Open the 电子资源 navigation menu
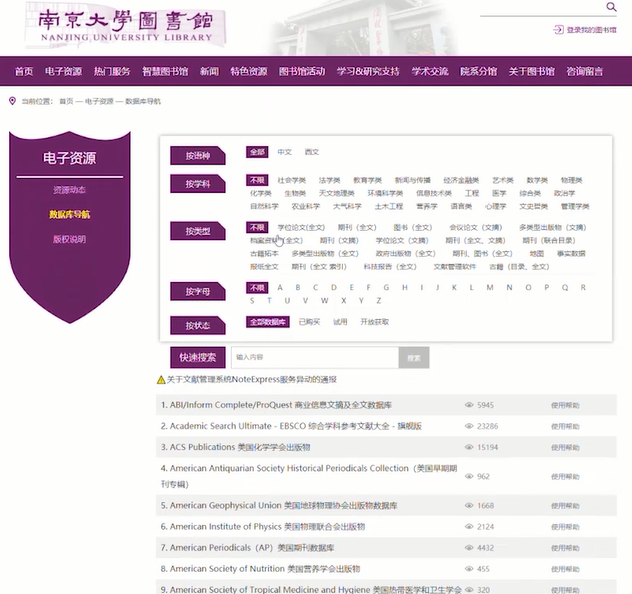The width and height of the screenshot is (632, 594). pos(63,71)
